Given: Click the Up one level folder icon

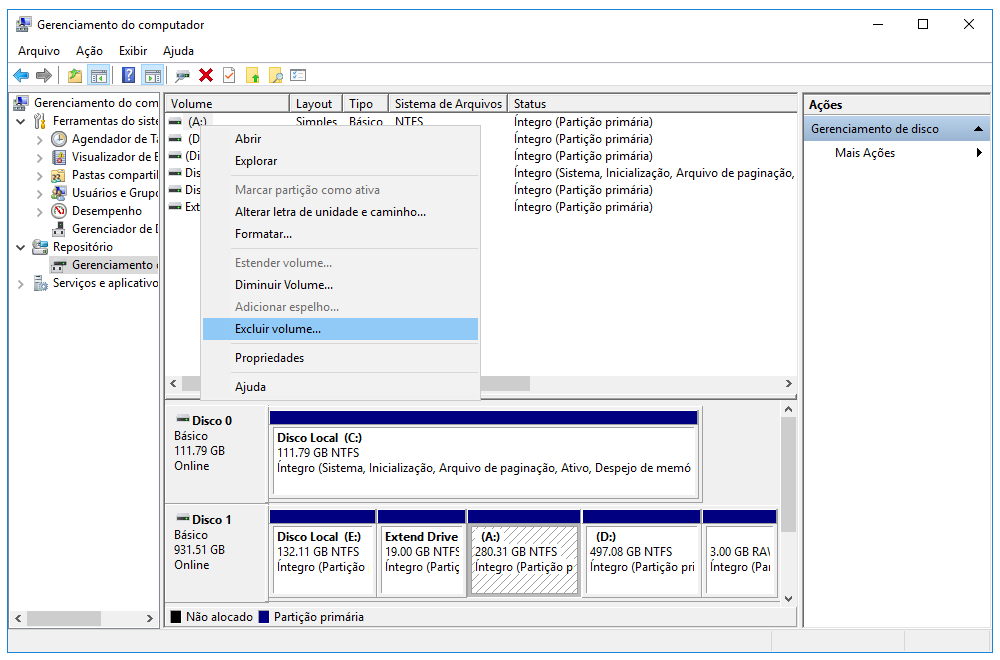Looking at the screenshot, I should [75, 75].
